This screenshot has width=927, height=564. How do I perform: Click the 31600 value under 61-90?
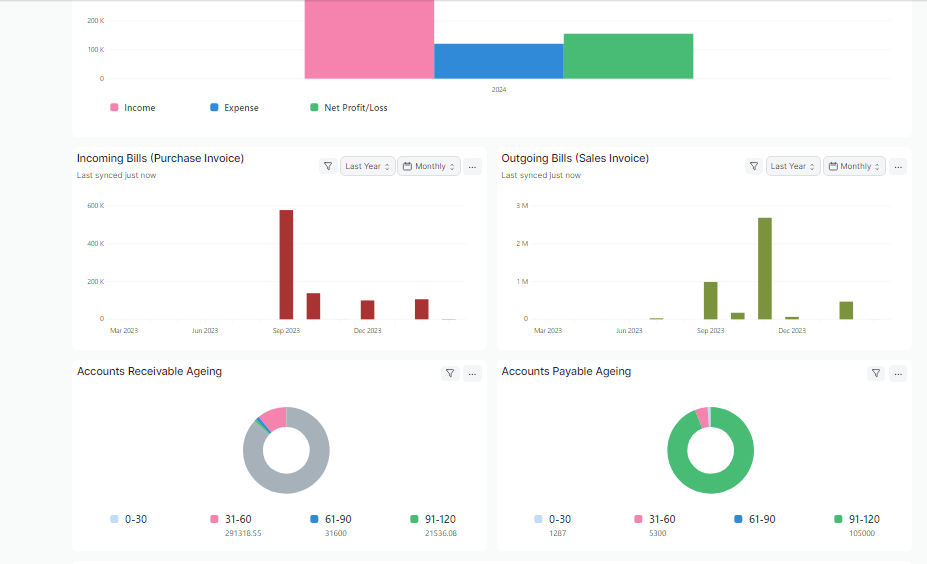tap(336, 533)
